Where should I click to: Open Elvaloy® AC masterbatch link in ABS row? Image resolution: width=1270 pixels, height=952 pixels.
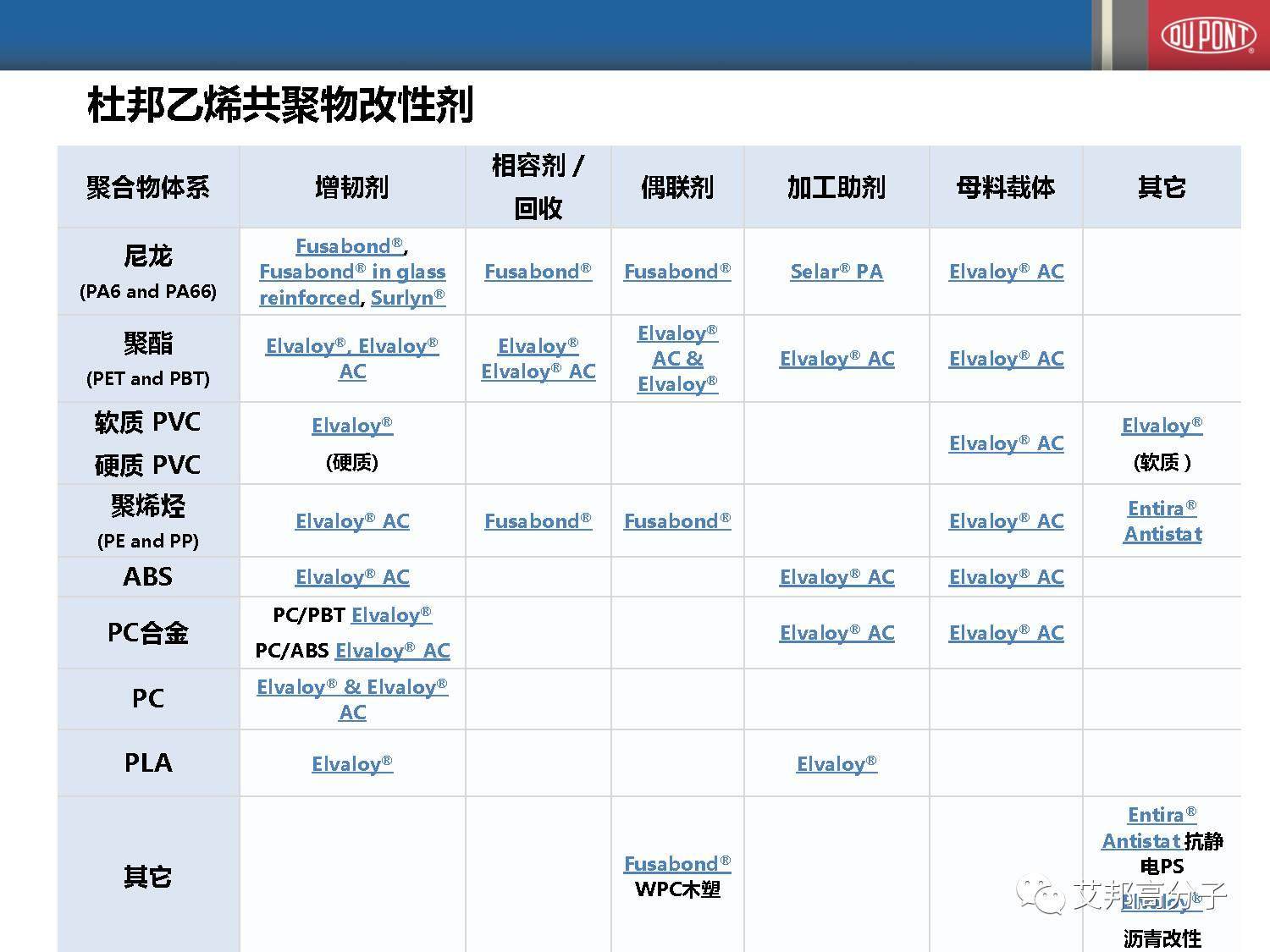pyautogui.click(x=1006, y=577)
